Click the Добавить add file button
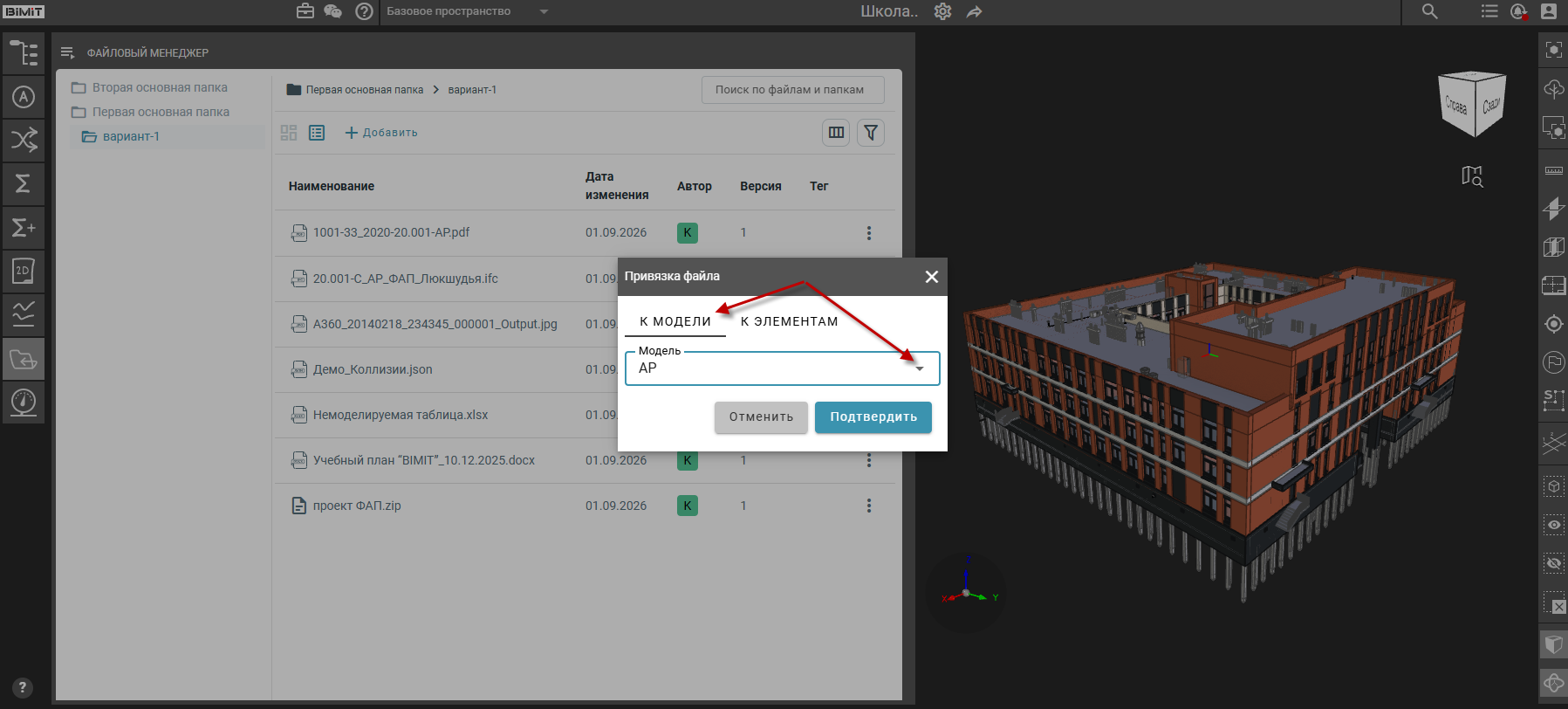The height and width of the screenshot is (709, 1568). (381, 133)
